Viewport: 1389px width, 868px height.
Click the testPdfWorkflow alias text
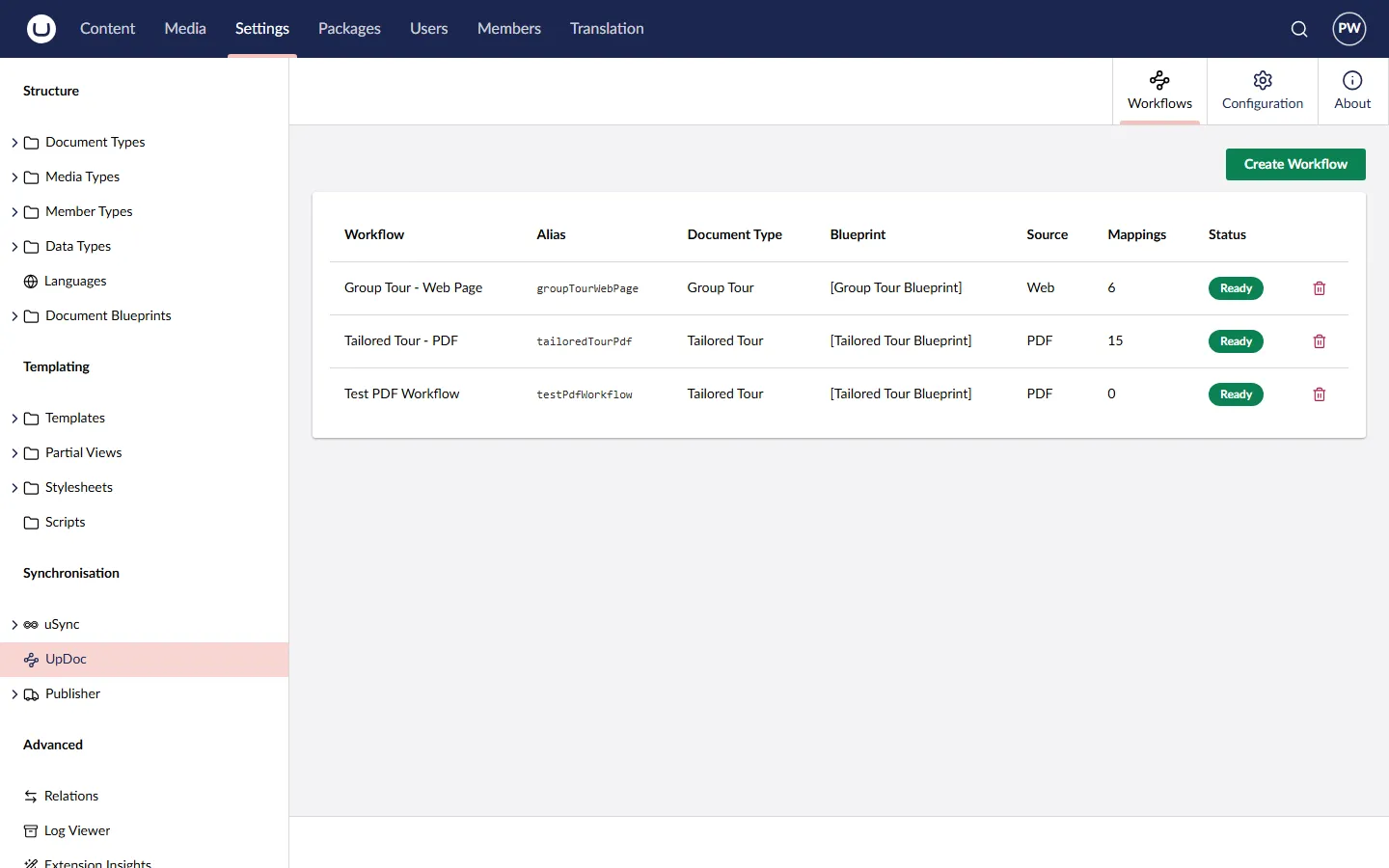click(x=585, y=394)
